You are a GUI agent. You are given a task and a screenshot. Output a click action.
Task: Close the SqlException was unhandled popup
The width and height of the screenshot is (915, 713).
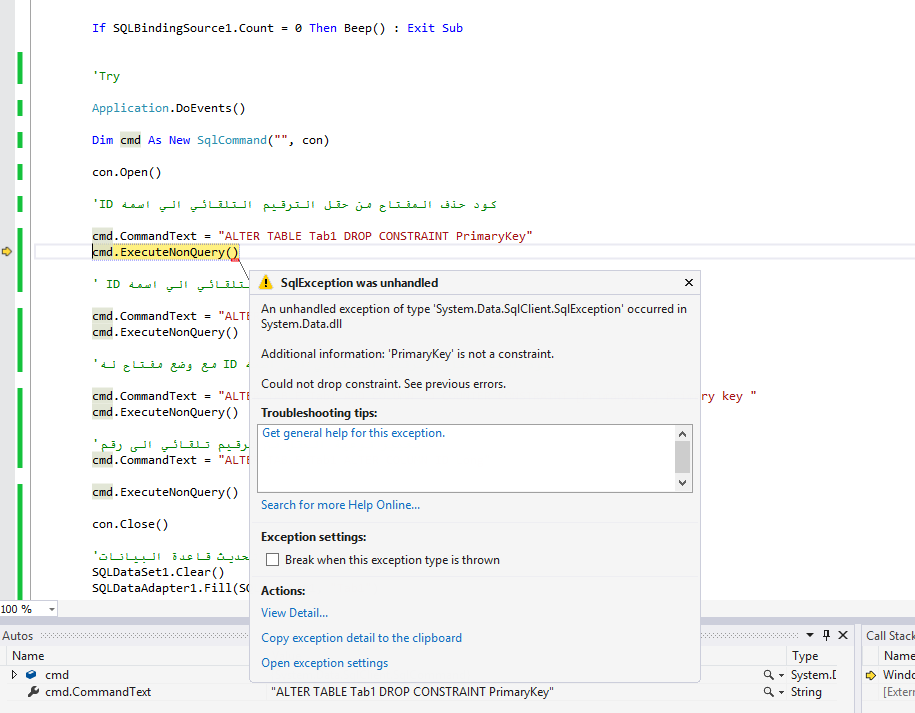(689, 282)
